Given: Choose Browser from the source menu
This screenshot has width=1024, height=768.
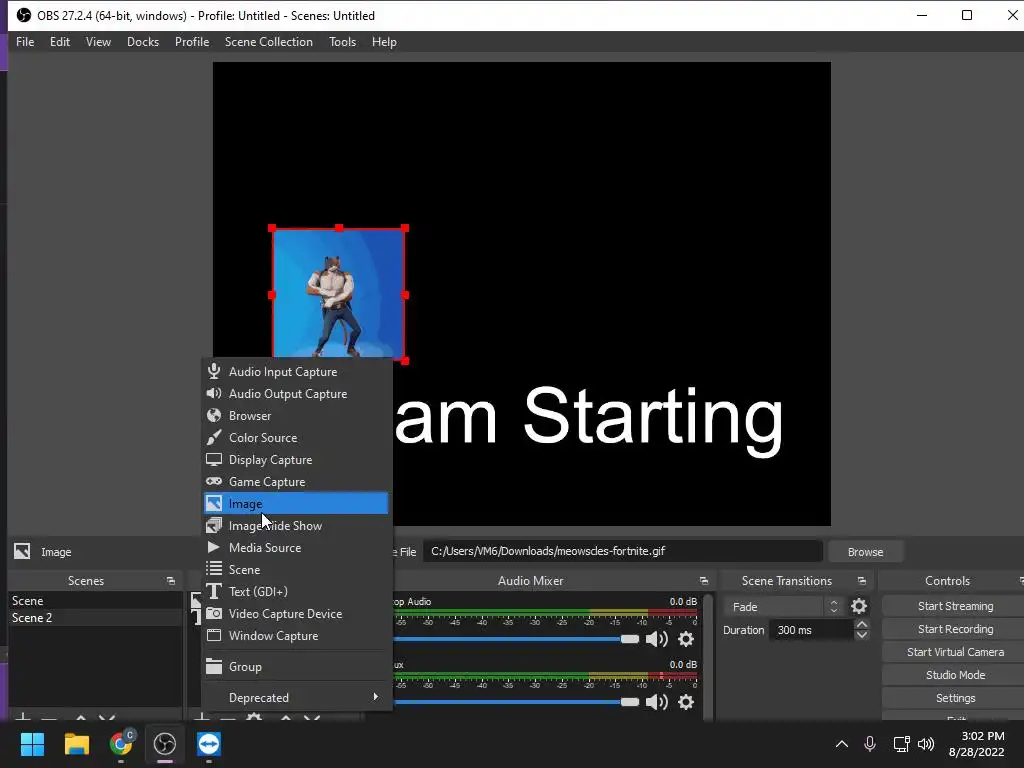Looking at the screenshot, I should [x=295, y=415].
